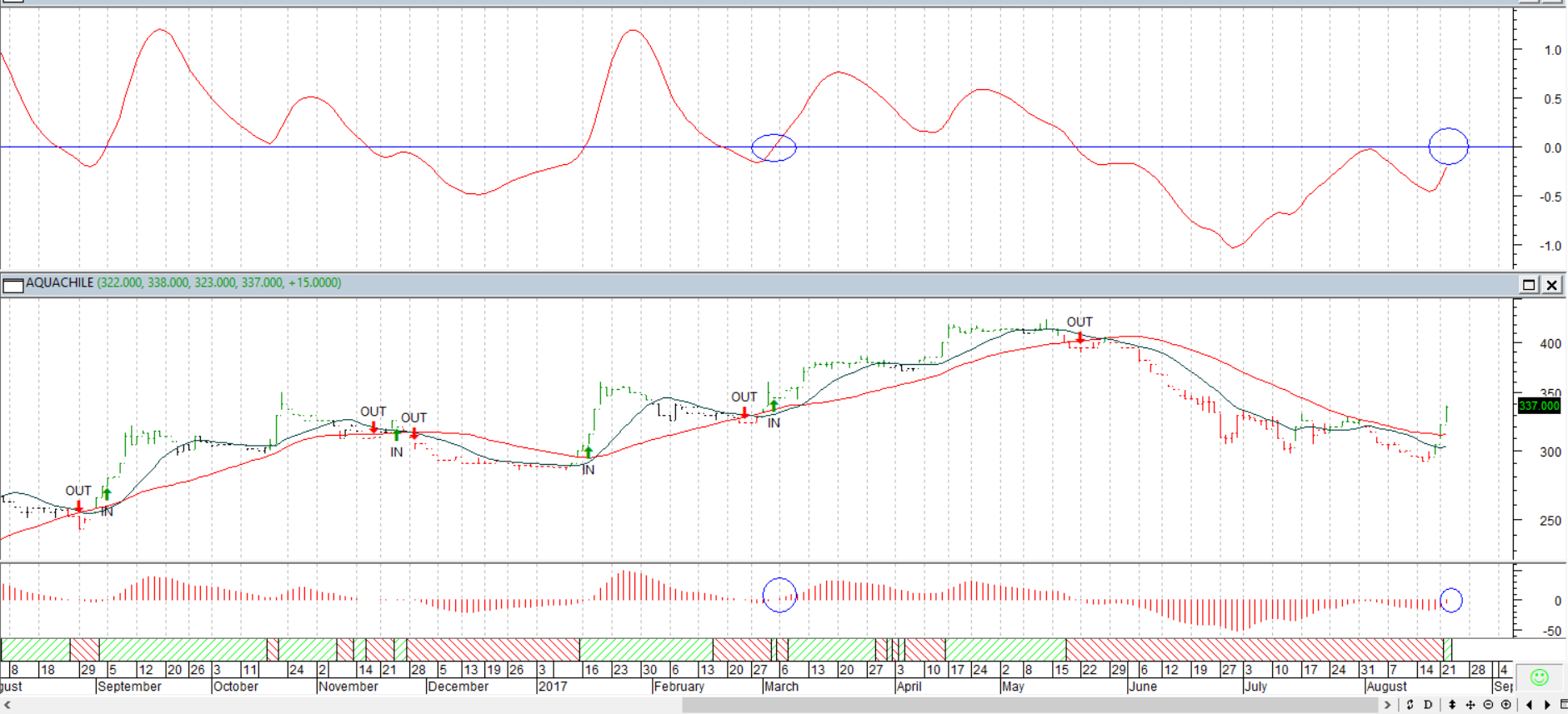This screenshot has width=1568, height=714.
Task: Click the date label 23 on time axis
Action: [x=620, y=670]
